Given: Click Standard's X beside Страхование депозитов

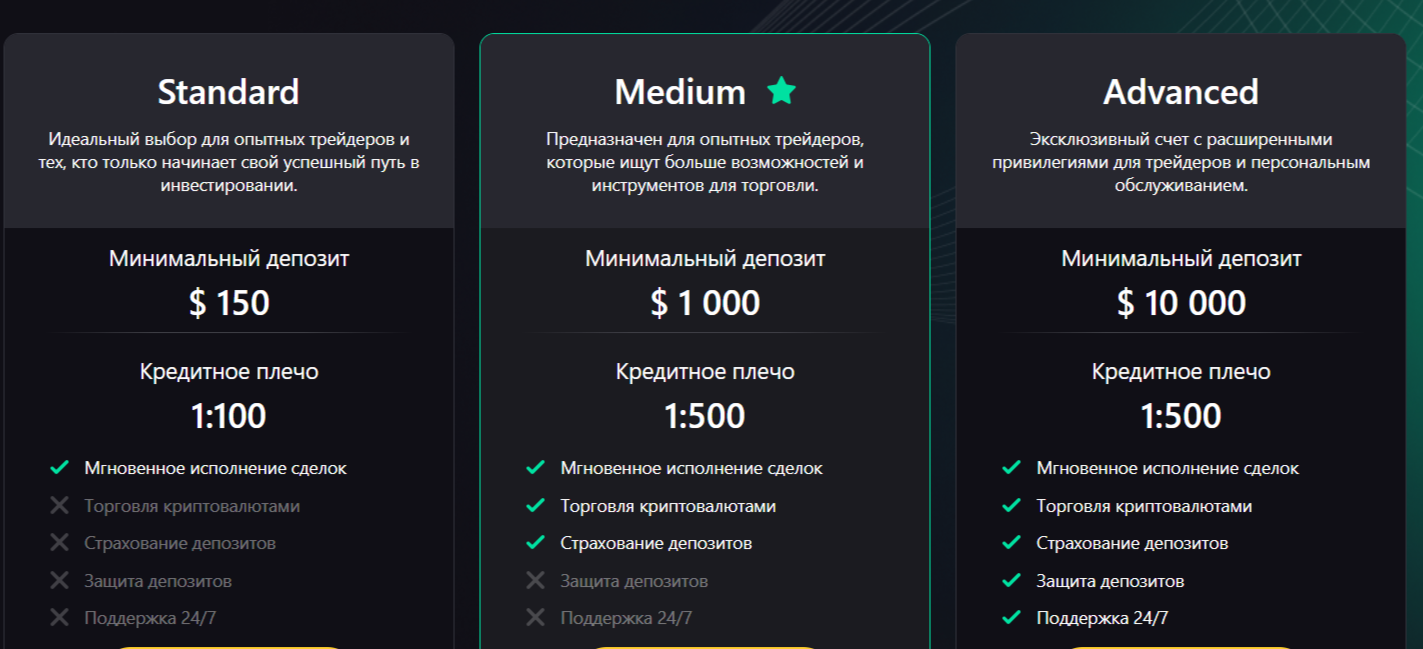Looking at the screenshot, I should [x=59, y=543].
